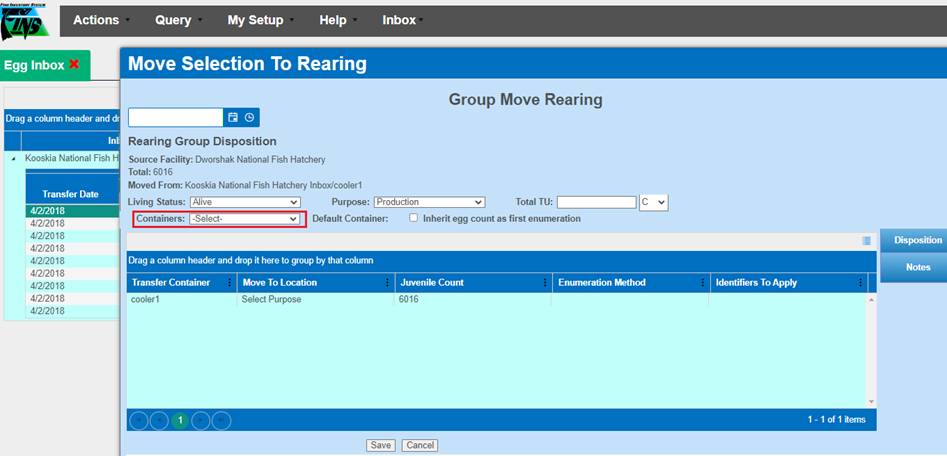The width and height of the screenshot is (947, 456).
Task: Open the Containers dropdown
Action: tap(244, 218)
